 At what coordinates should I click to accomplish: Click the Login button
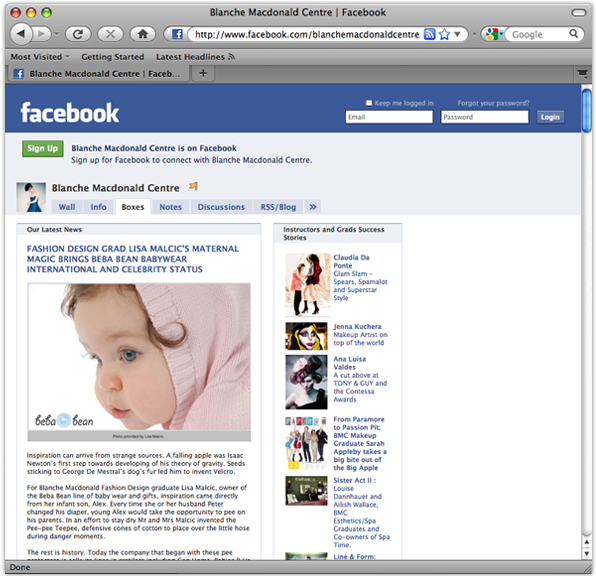pos(550,117)
